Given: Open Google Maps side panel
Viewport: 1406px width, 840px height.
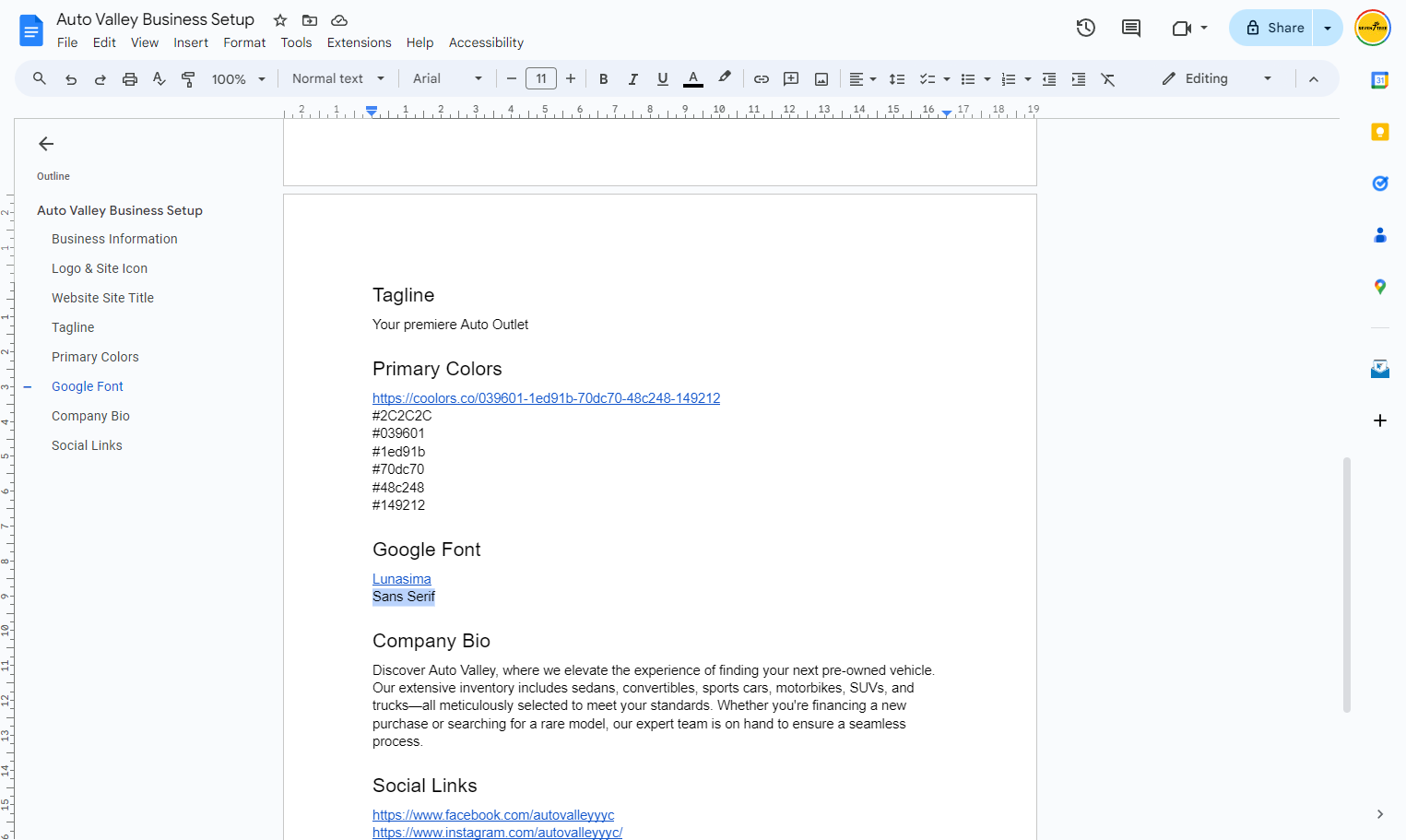Looking at the screenshot, I should [x=1380, y=287].
